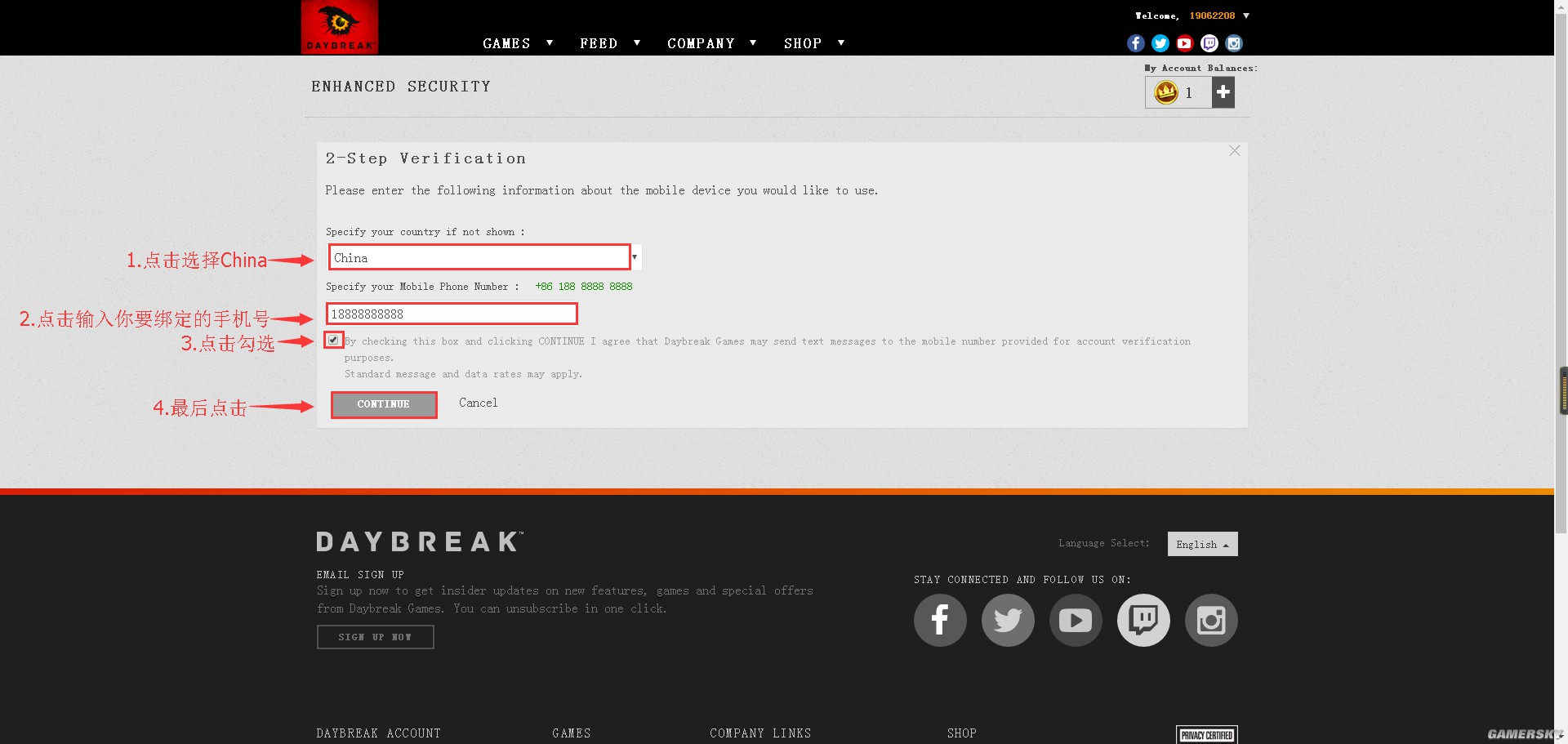The image size is (1568, 744).
Task: Open the English language selector
Action: point(1202,544)
